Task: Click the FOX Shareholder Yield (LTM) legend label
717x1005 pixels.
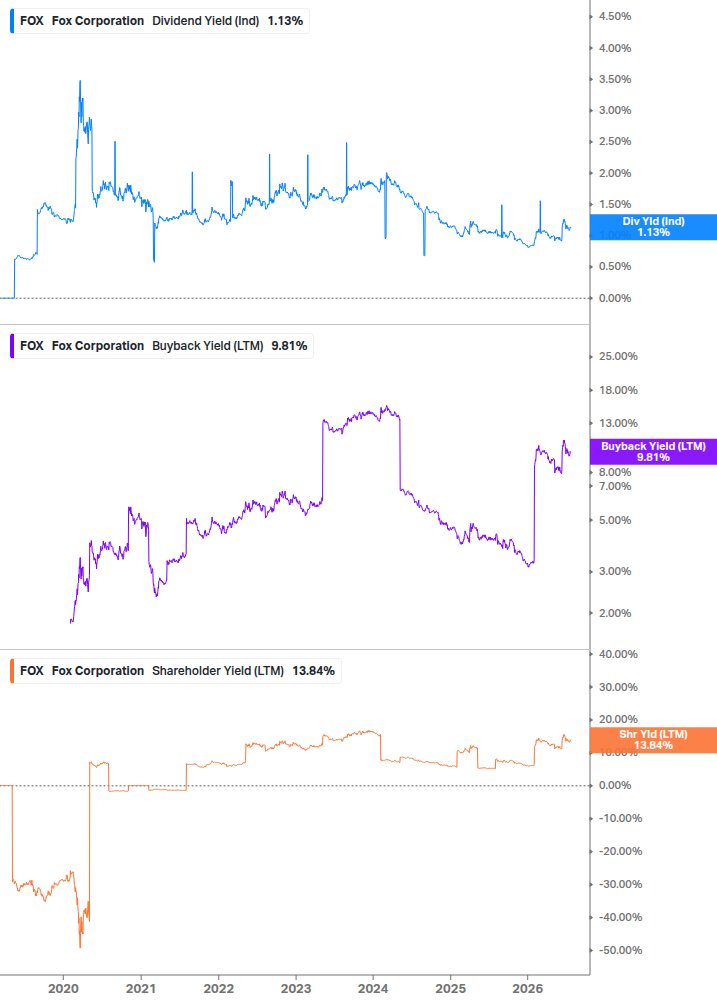Action: (176, 671)
